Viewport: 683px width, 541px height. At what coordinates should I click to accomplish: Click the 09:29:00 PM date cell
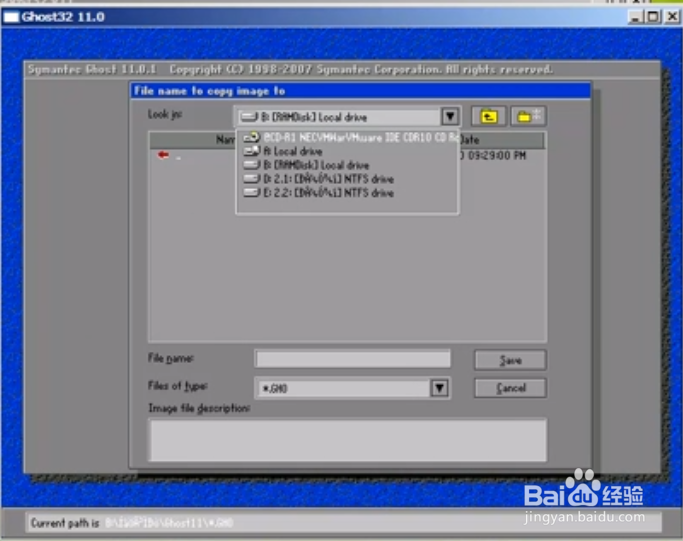point(497,156)
